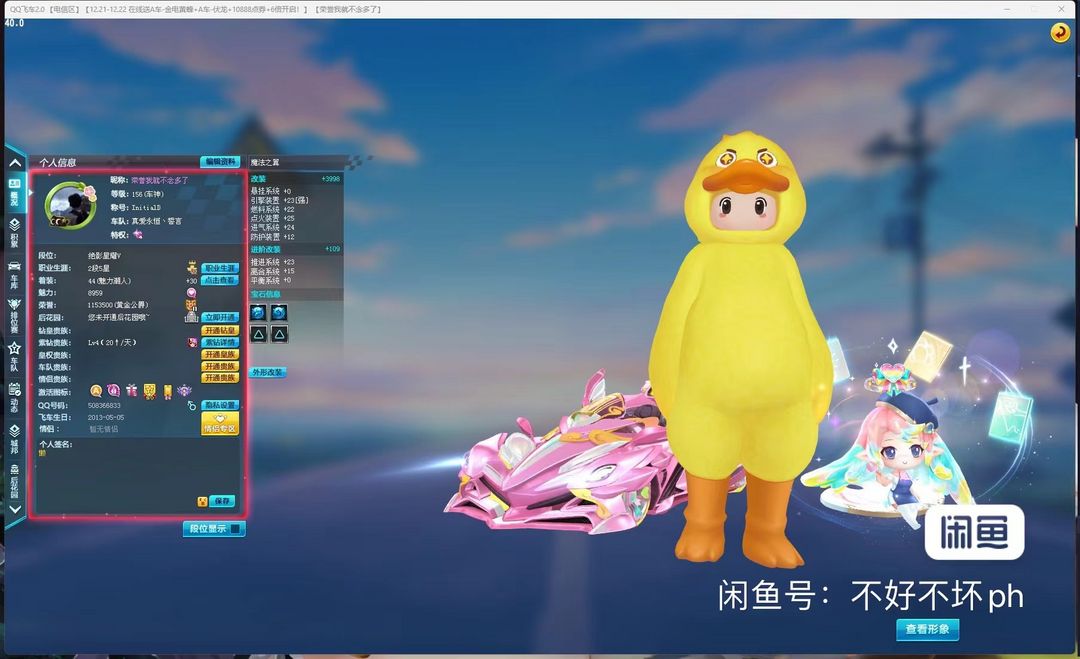Click the 魔法之翼 car name header
The width and height of the screenshot is (1080, 659).
click(x=265, y=163)
